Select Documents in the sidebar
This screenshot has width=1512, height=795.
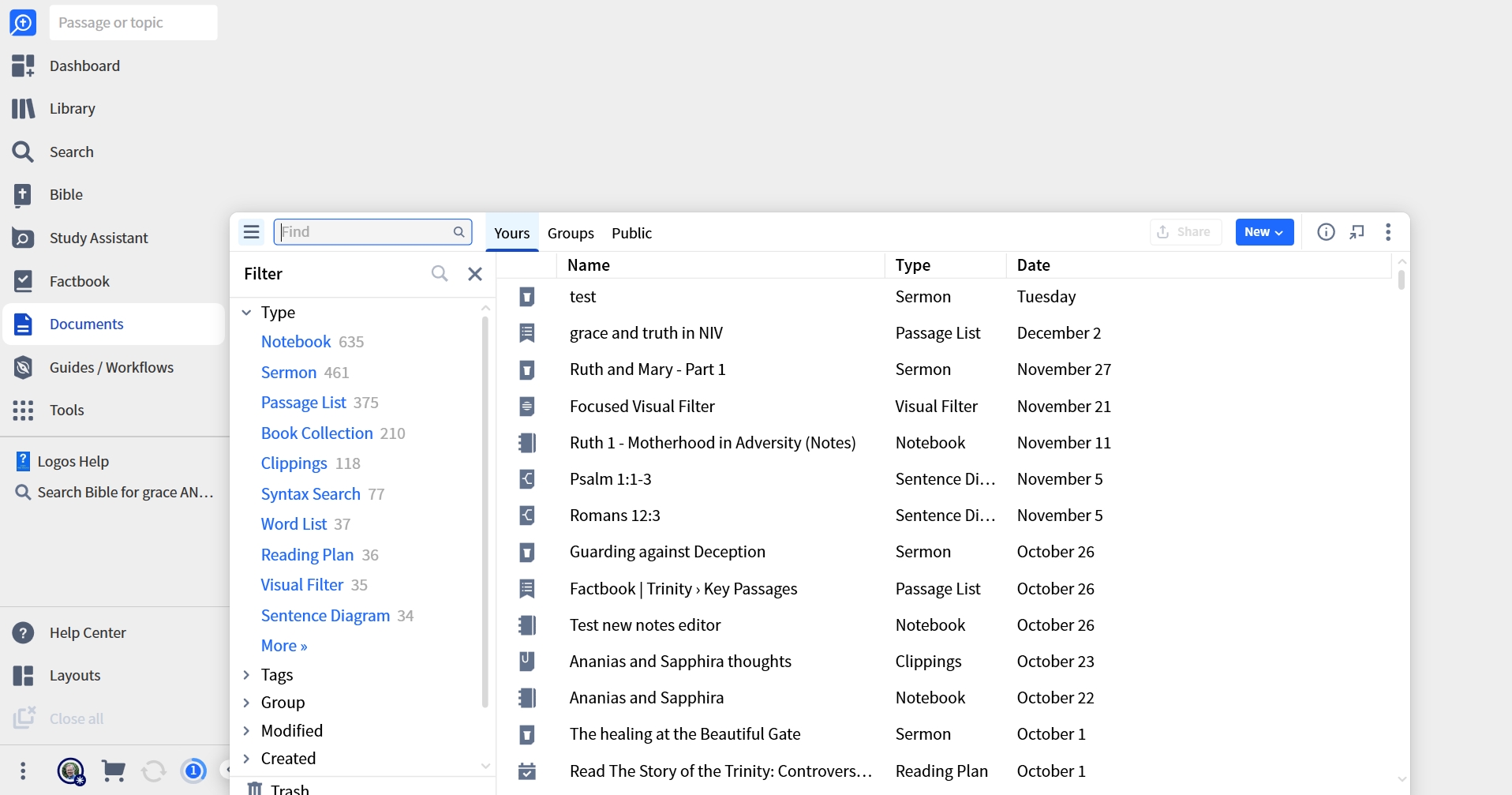click(114, 324)
